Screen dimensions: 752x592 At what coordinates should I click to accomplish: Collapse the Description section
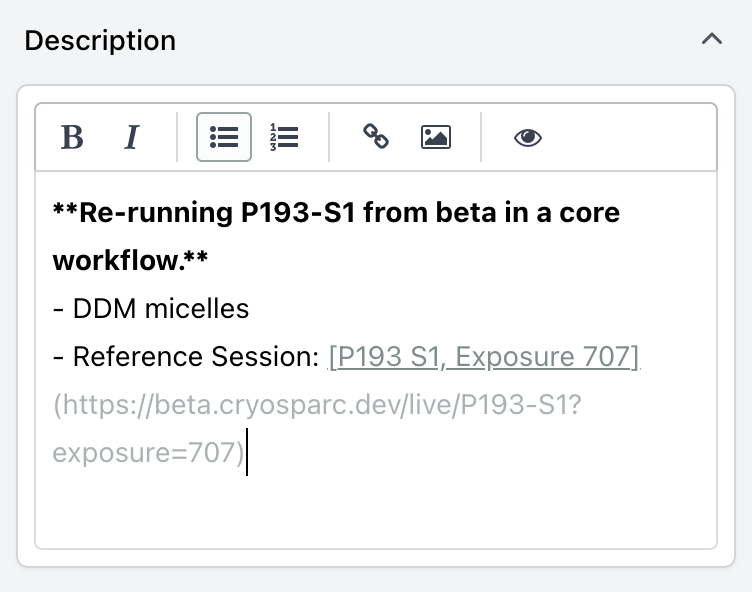click(711, 40)
